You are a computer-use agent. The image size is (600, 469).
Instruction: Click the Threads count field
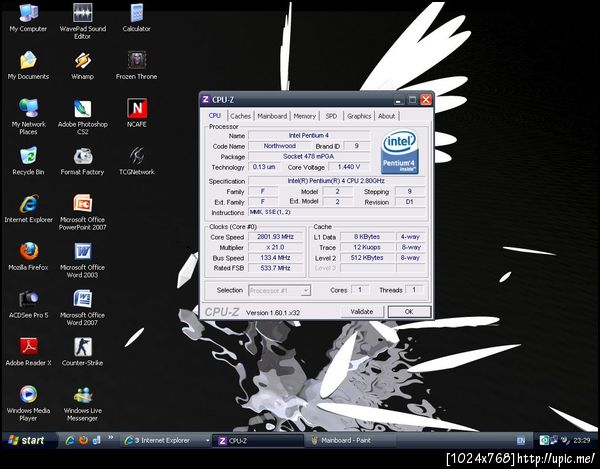414,290
